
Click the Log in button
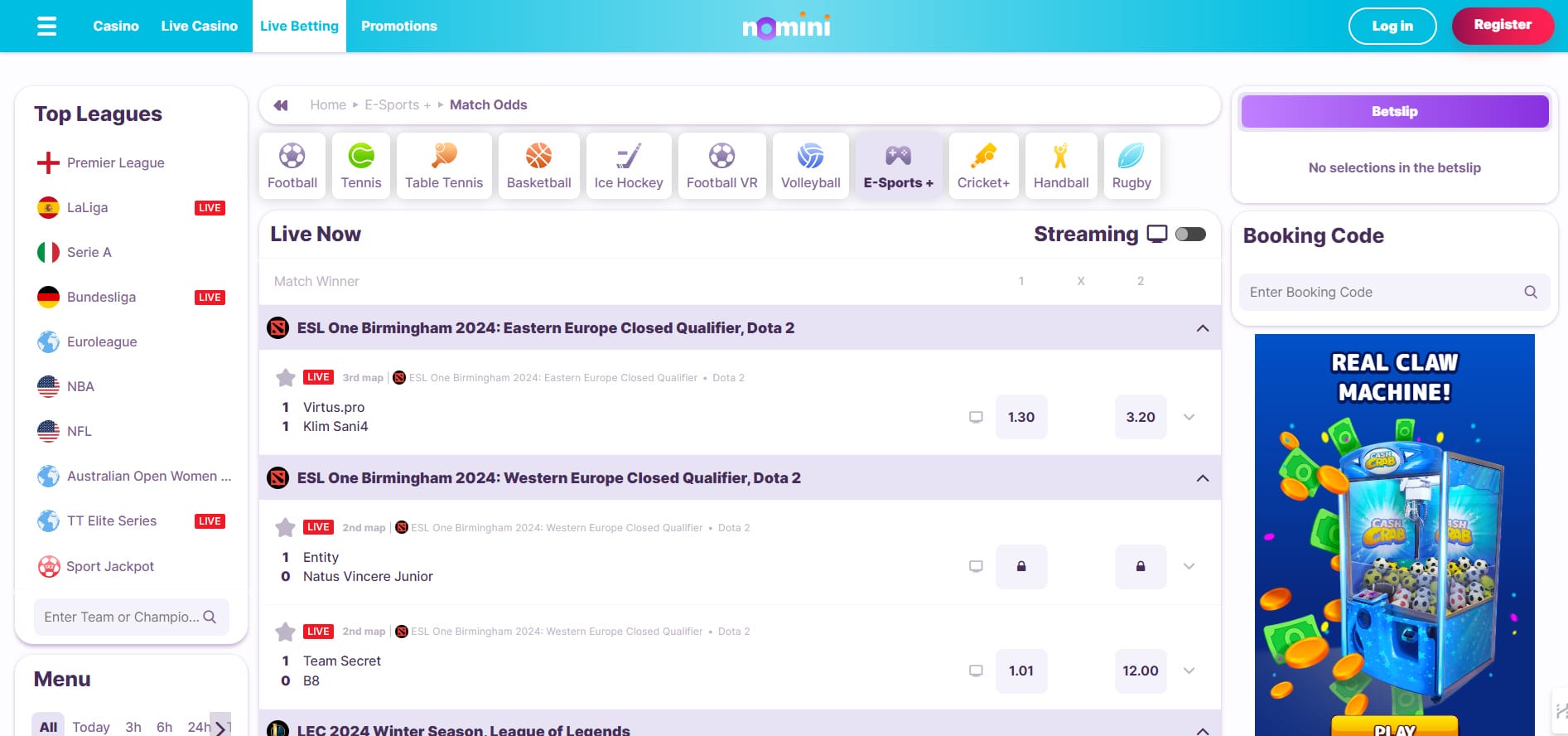point(1392,27)
